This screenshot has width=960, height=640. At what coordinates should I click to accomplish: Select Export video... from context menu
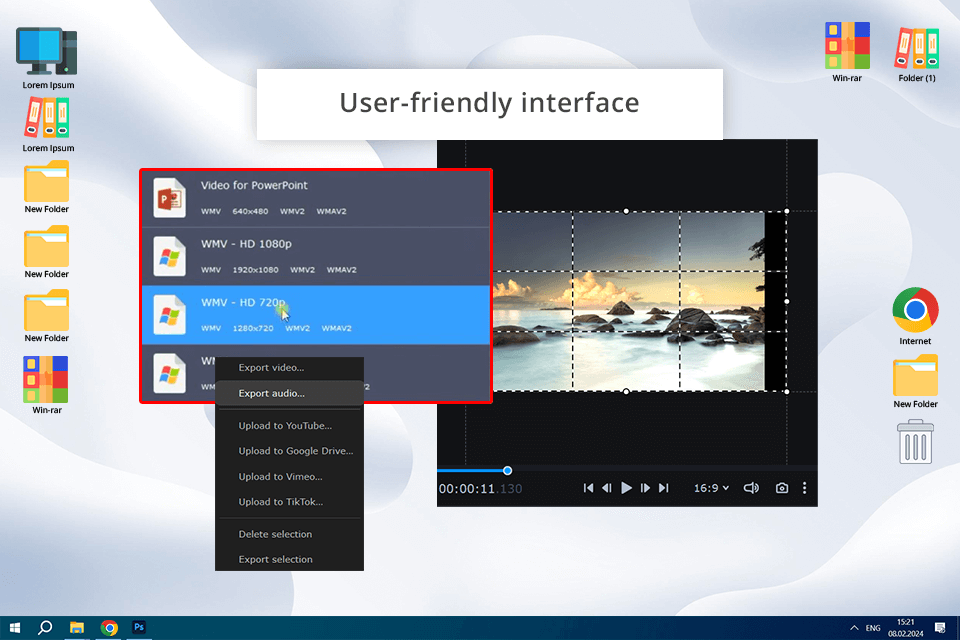(x=271, y=368)
